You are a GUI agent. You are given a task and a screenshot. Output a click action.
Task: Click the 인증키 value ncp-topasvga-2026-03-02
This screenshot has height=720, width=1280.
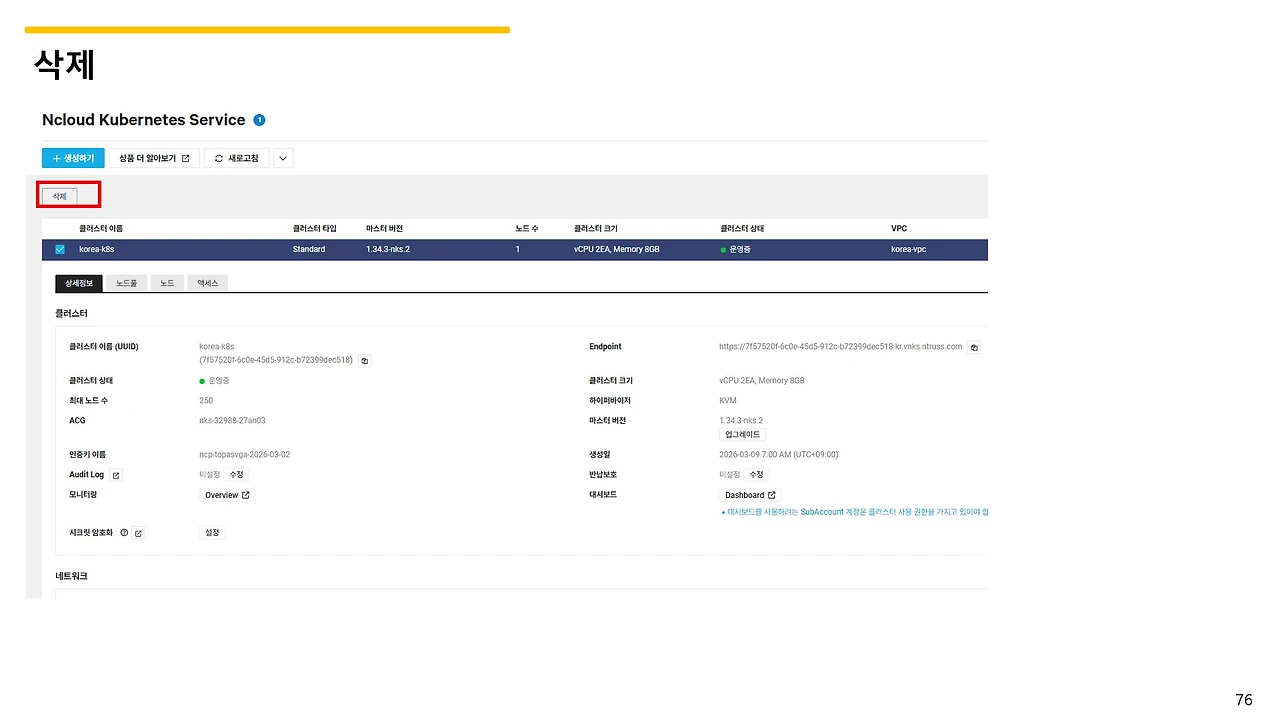(244, 455)
